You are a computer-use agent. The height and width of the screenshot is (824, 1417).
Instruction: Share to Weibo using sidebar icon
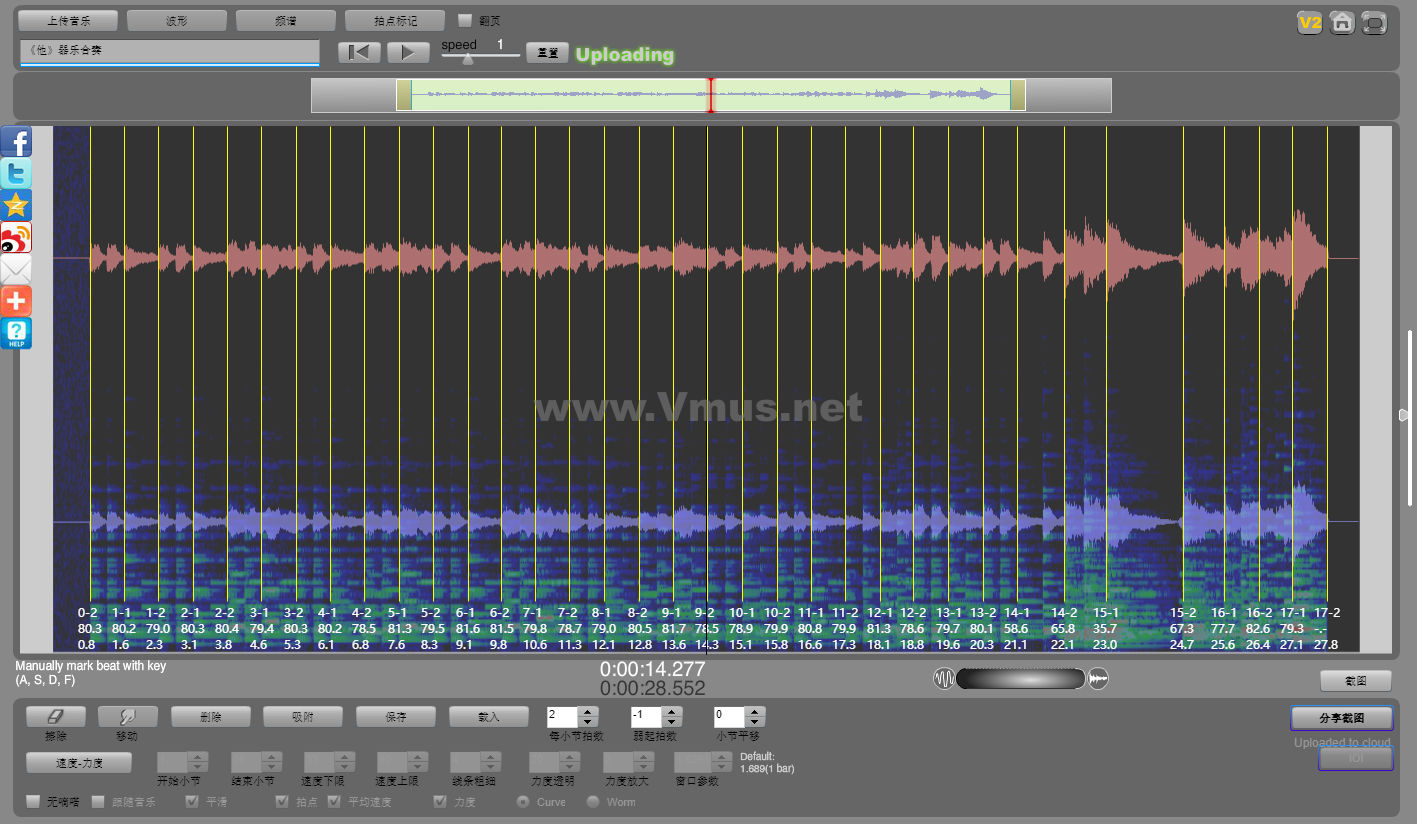[16, 237]
